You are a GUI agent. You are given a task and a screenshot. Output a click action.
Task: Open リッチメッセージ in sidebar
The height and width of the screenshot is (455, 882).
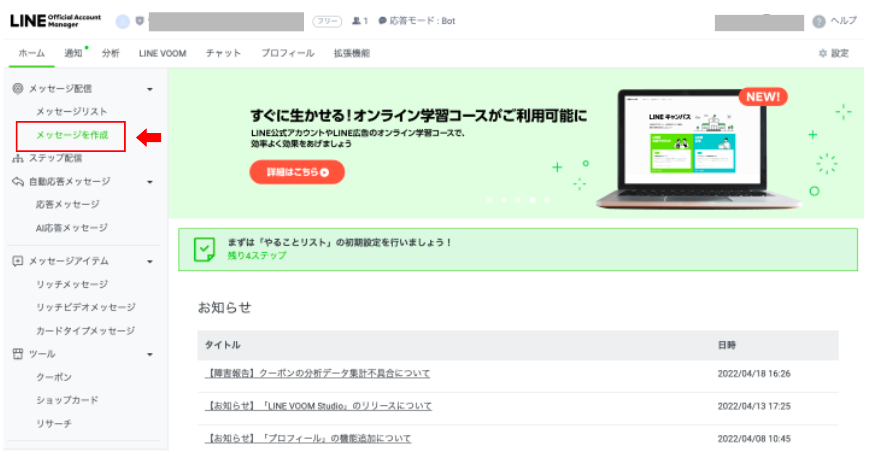[72, 284]
